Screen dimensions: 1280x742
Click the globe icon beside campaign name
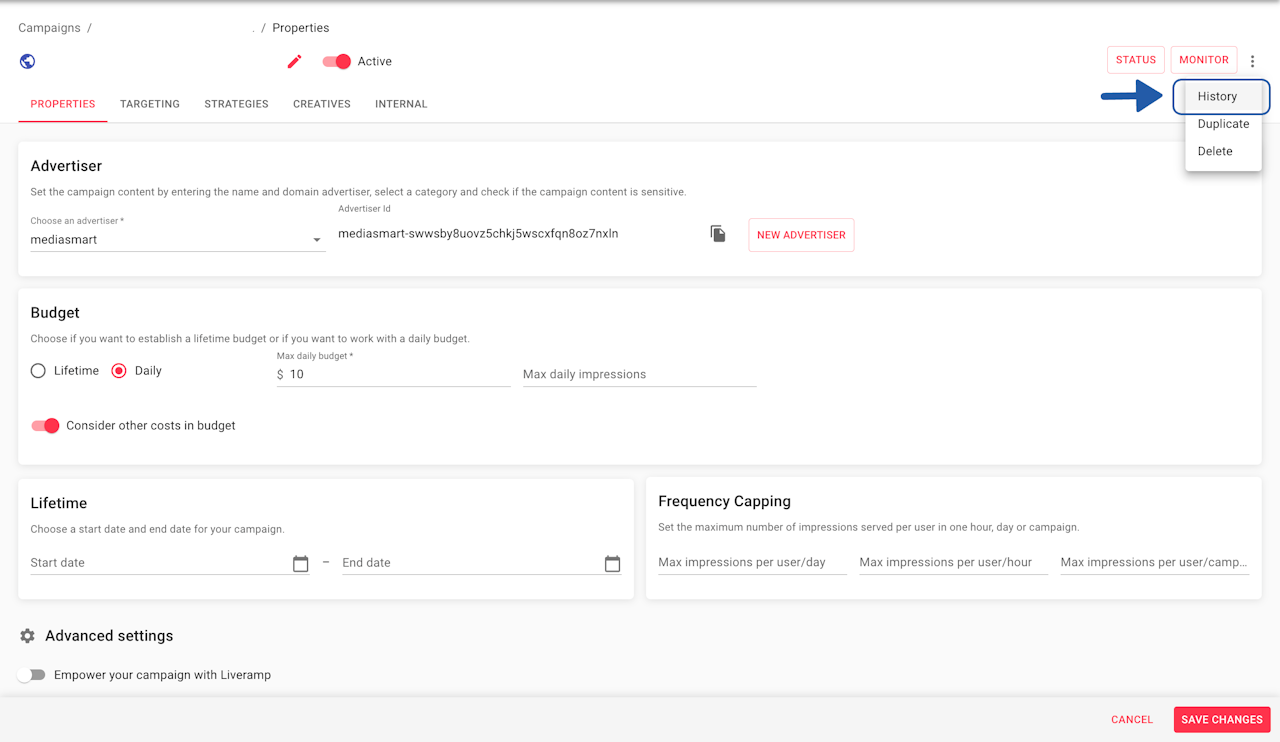[27, 61]
